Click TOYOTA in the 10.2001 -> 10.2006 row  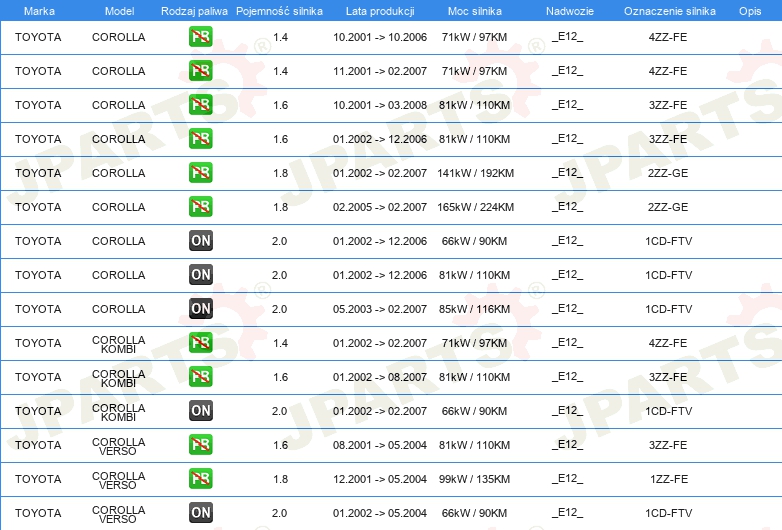(x=38, y=37)
